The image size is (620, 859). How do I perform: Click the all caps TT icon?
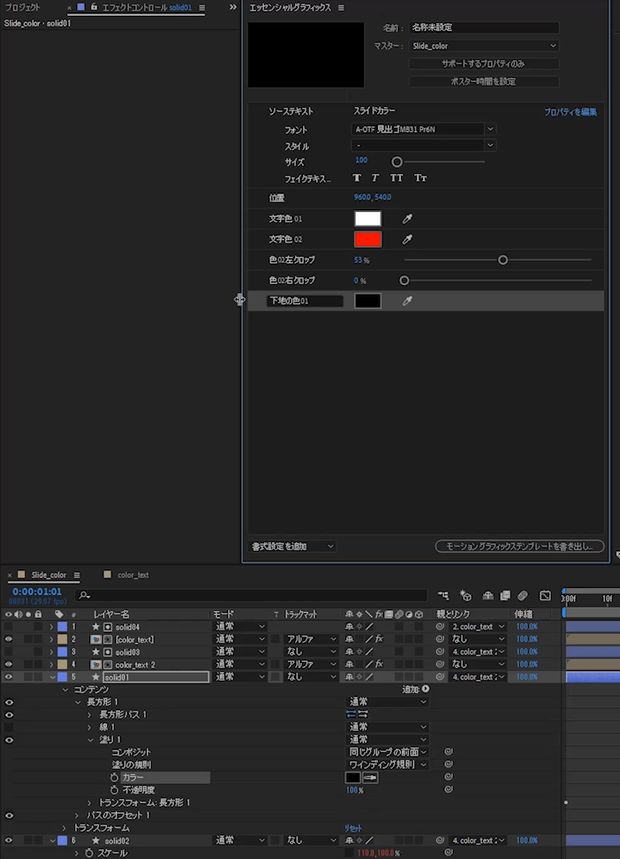click(397, 178)
